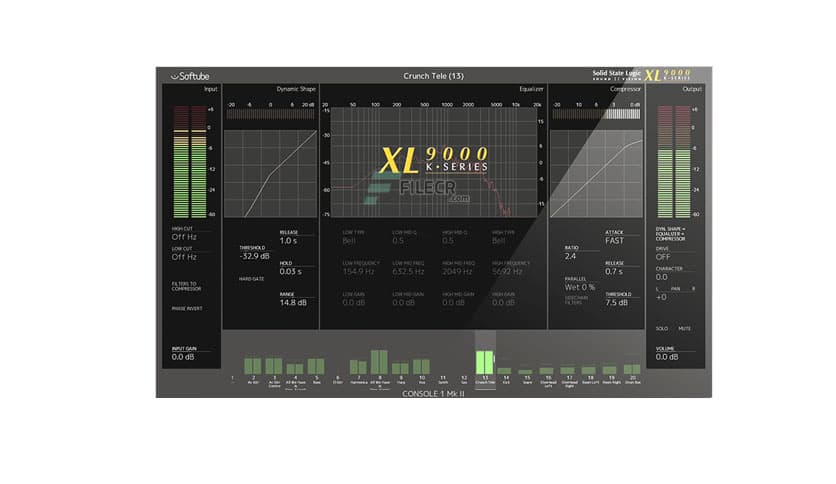Select channel 5 Bass meter

click(x=316, y=366)
